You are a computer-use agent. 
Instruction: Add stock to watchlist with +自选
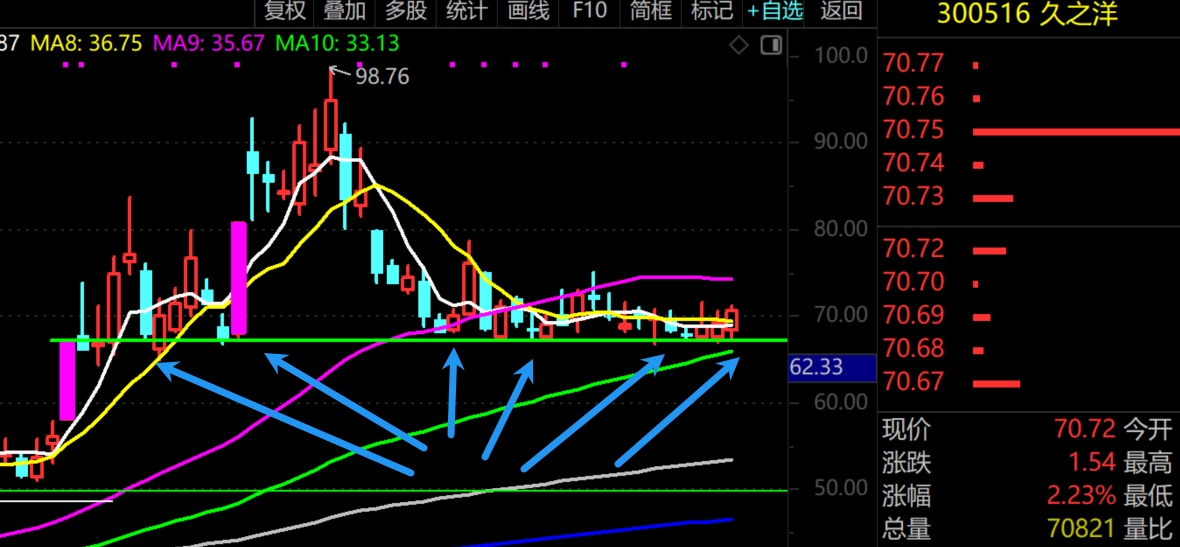click(775, 12)
